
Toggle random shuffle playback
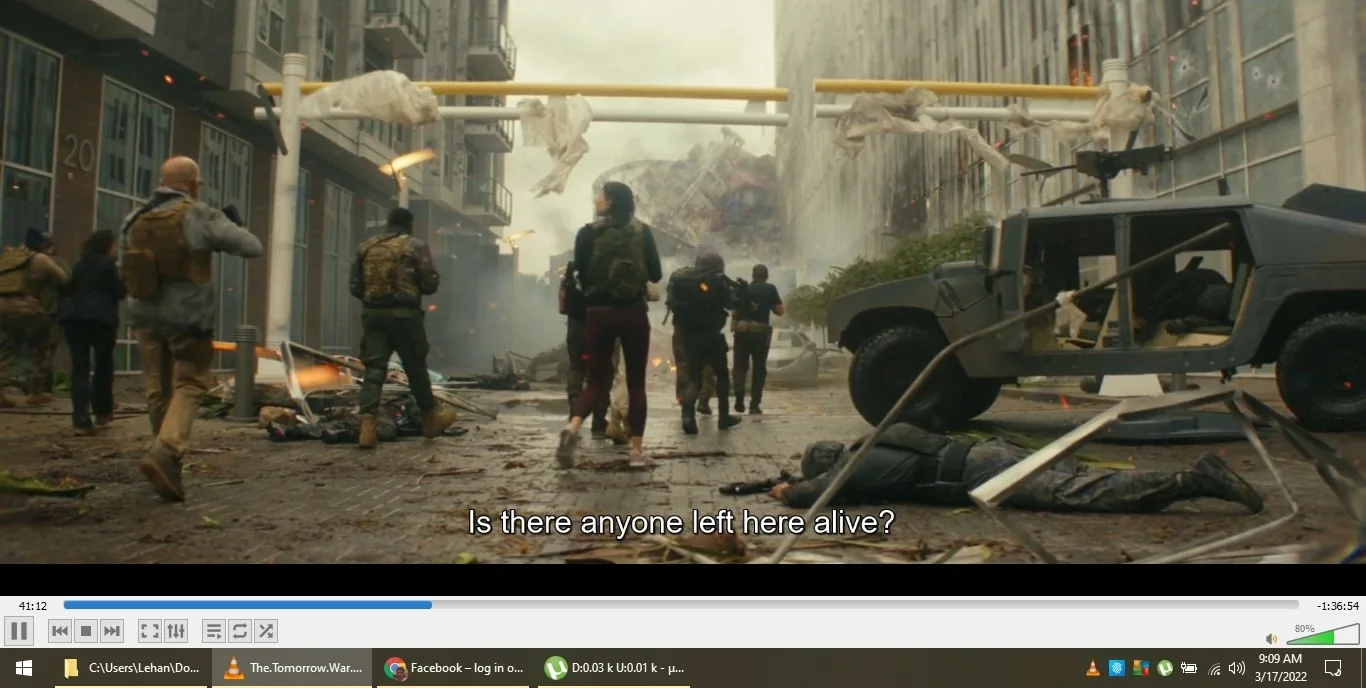(x=265, y=631)
